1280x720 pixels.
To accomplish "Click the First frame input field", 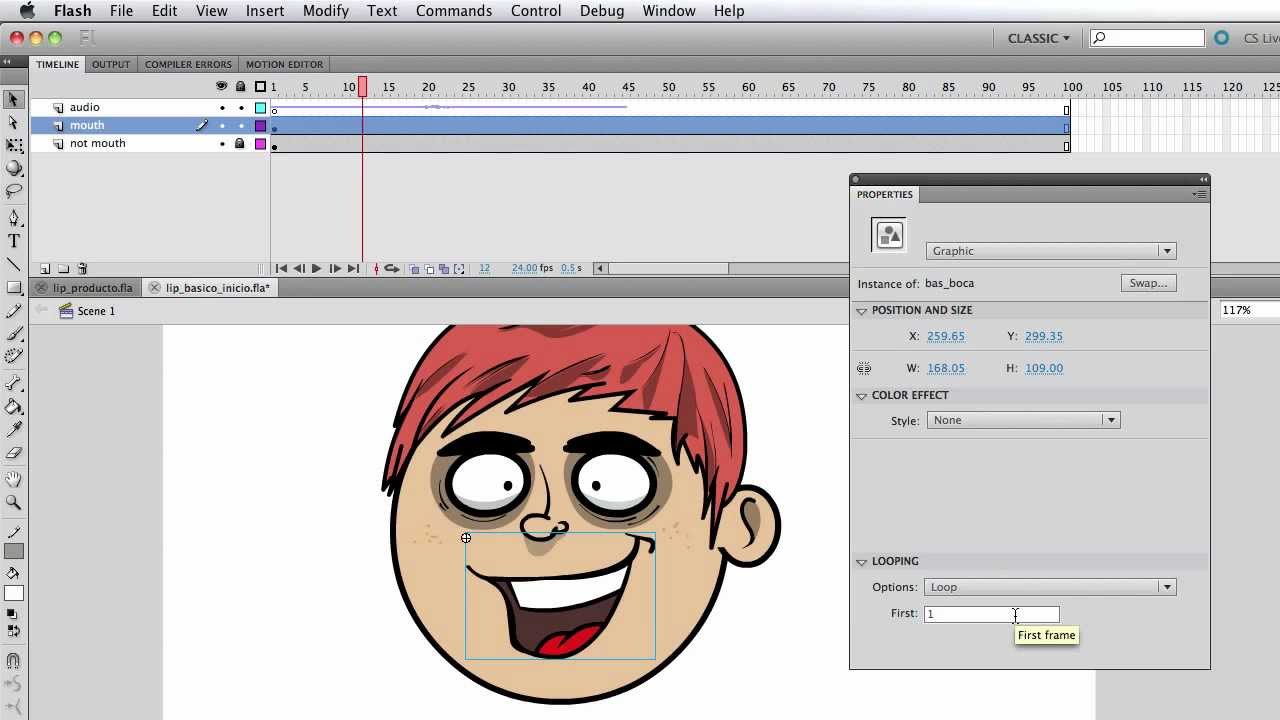I will pyautogui.click(x=992, y=614).
